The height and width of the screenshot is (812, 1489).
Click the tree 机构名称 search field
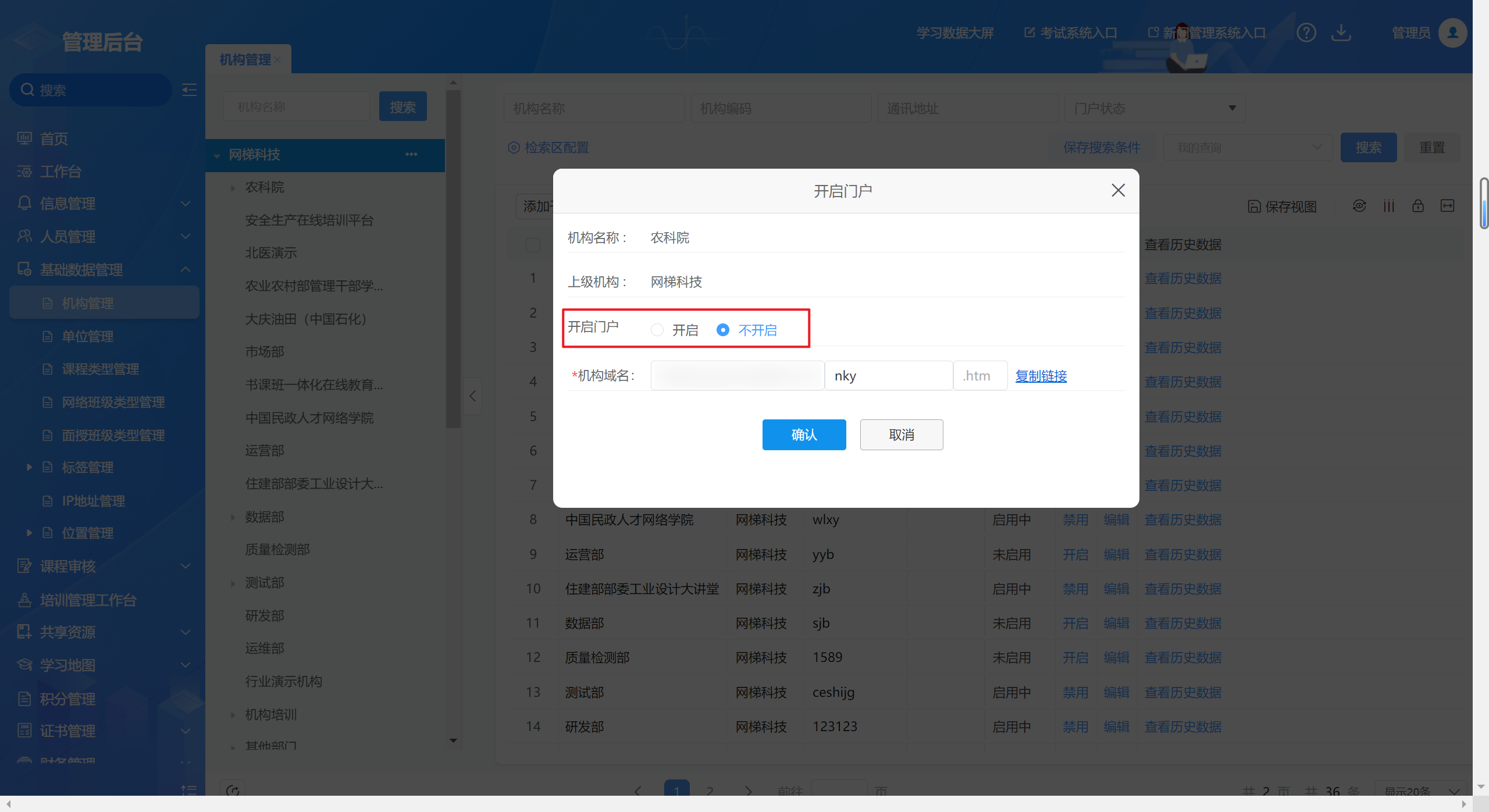pyautogui.click(x=297, y=106)
